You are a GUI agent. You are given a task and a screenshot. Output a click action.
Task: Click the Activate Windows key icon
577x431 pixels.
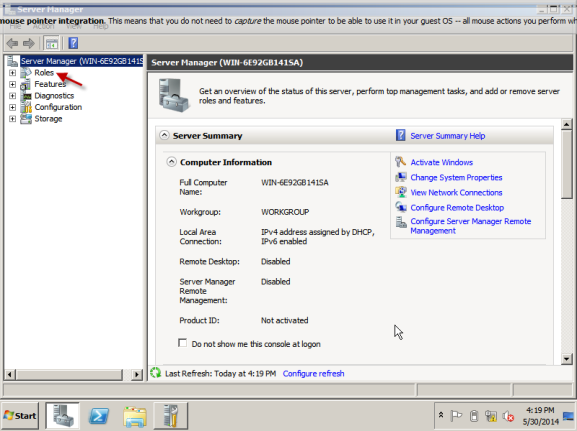[x=400, y=162]
